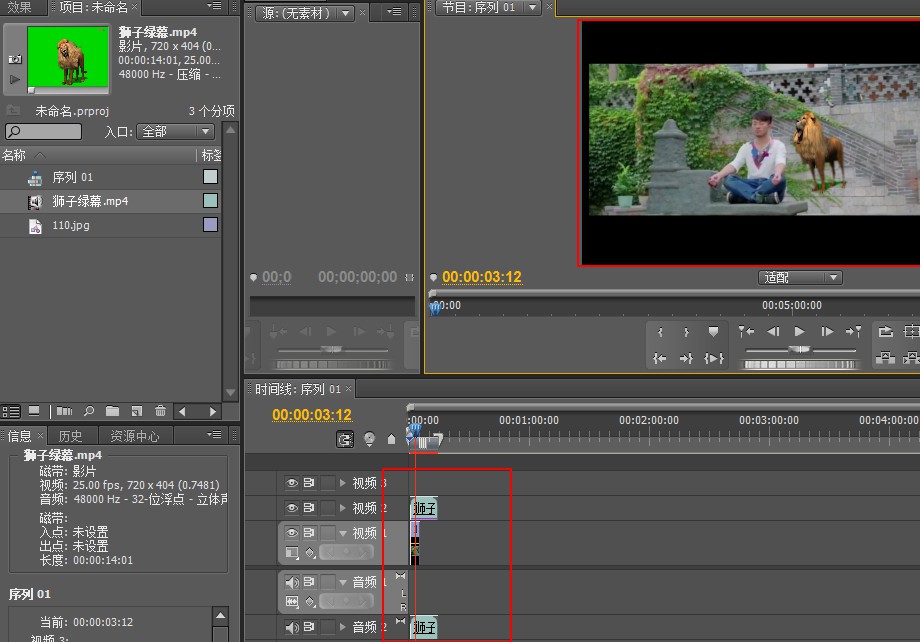Collapse the 音频 1 track
Viewport: 920px width, 642px height.
pyautogui.click(x=343, y=582)
